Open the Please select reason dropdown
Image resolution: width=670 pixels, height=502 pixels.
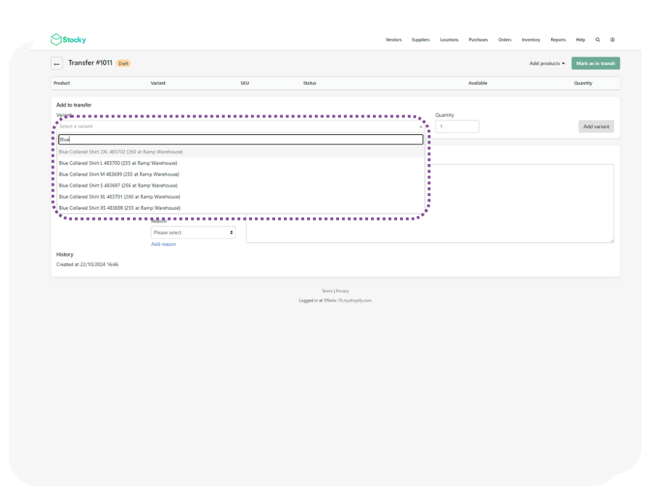pos(193,232)
